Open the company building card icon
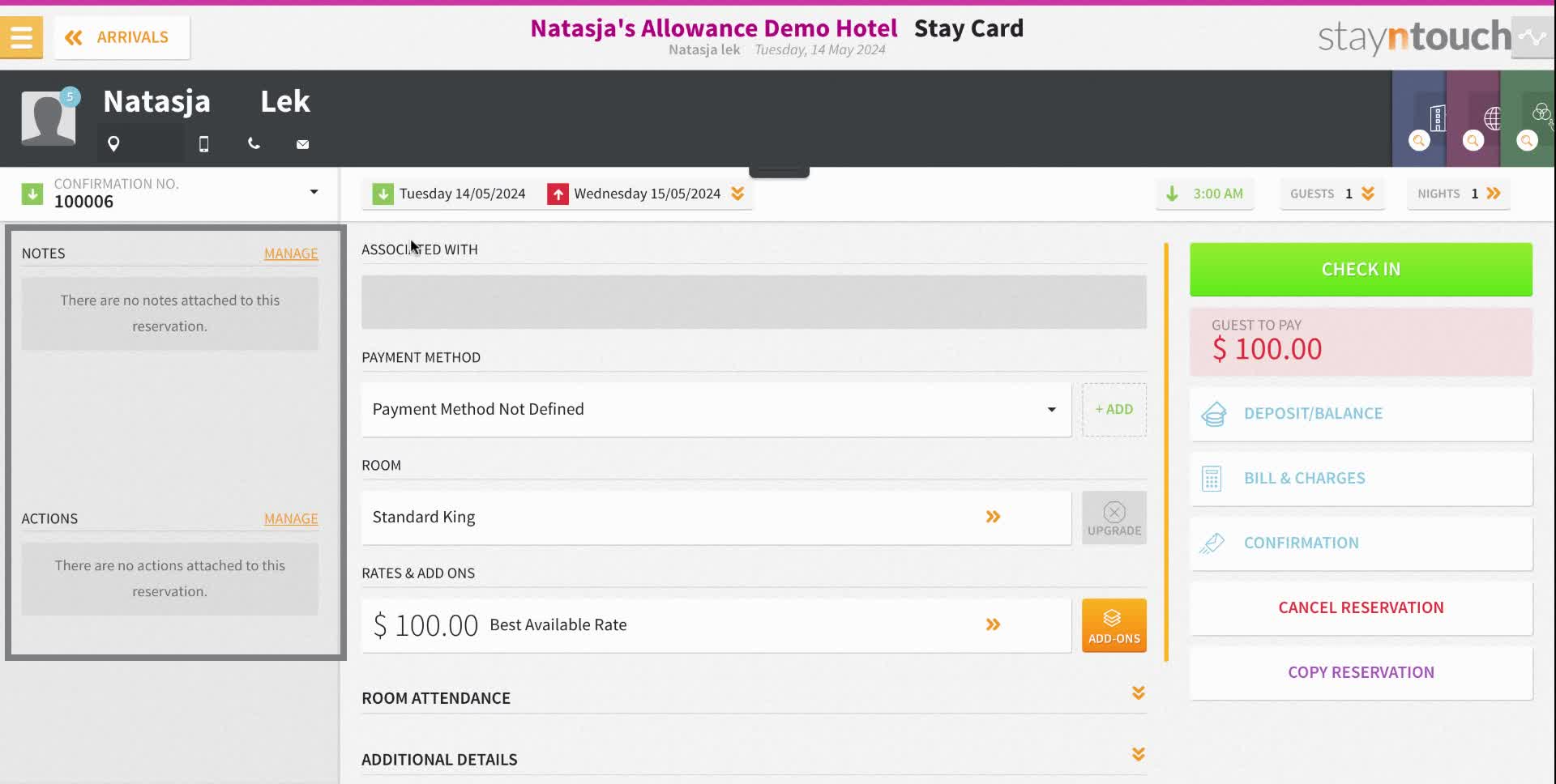1556x784 pixels. (x=1437, y=118)
